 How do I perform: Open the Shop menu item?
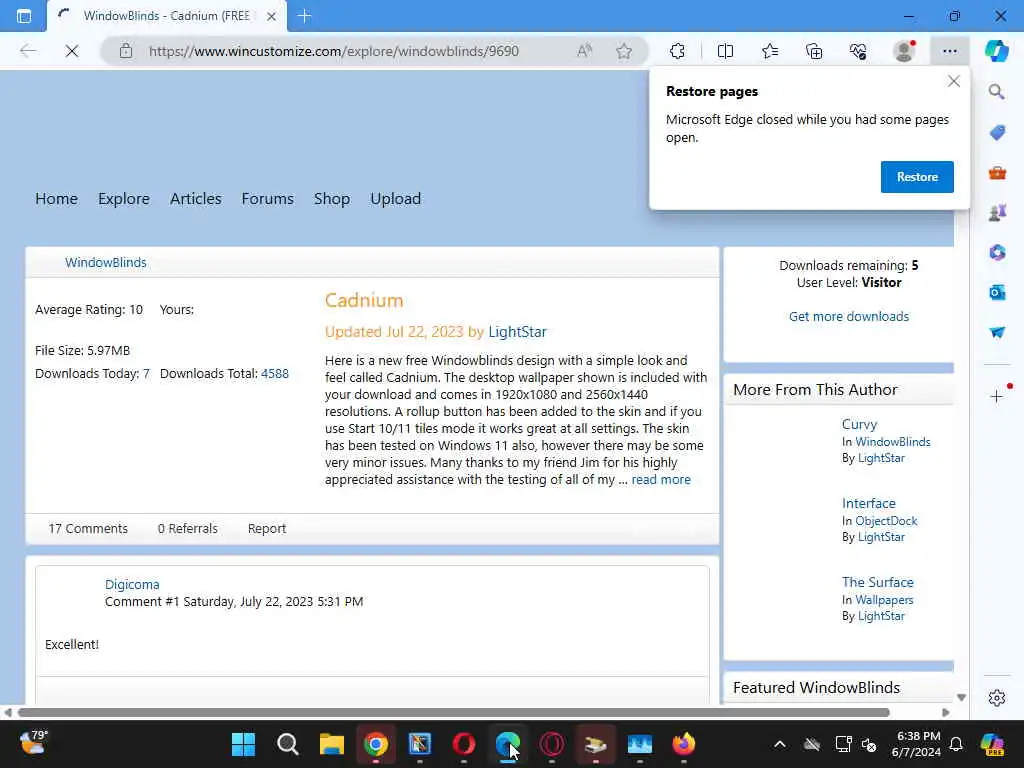[x=332, y=199]
